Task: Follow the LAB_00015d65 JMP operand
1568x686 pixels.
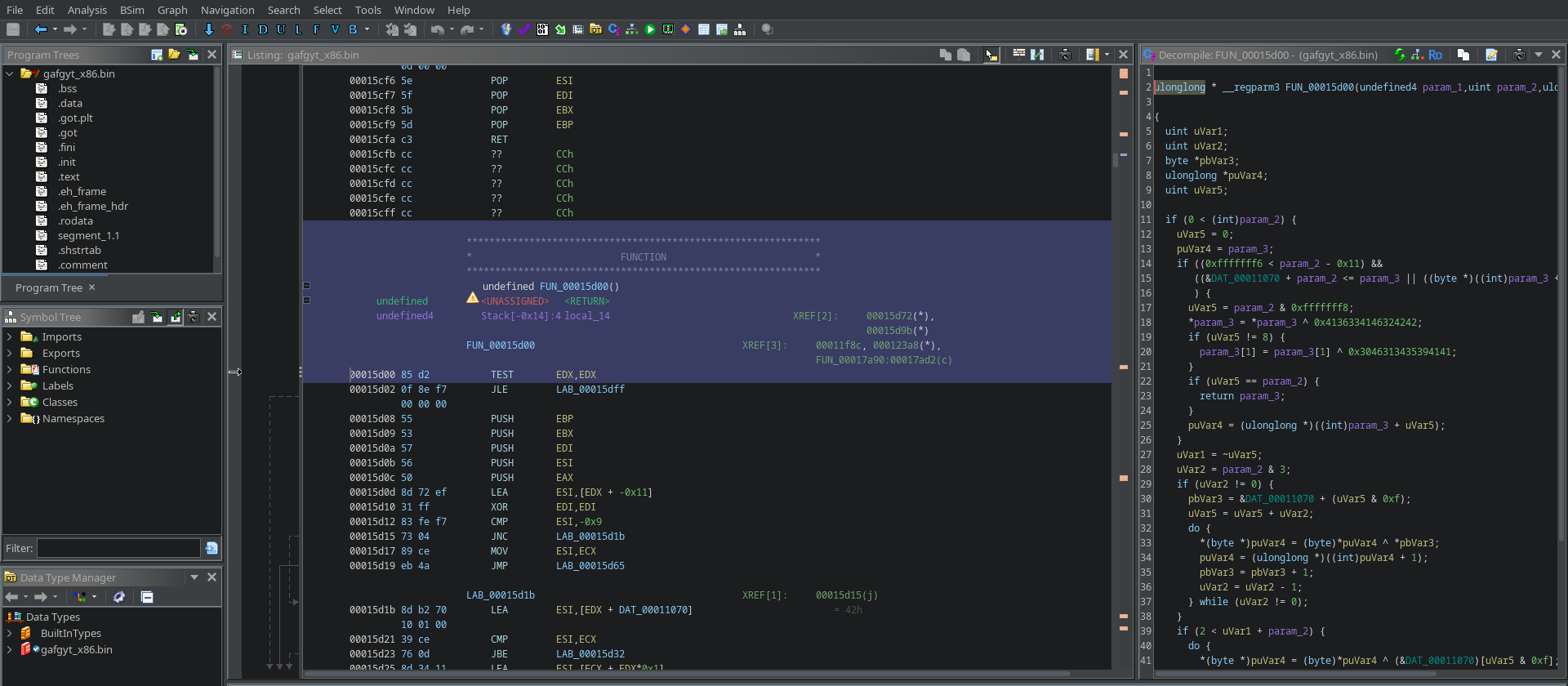Action: pos(590,566)
